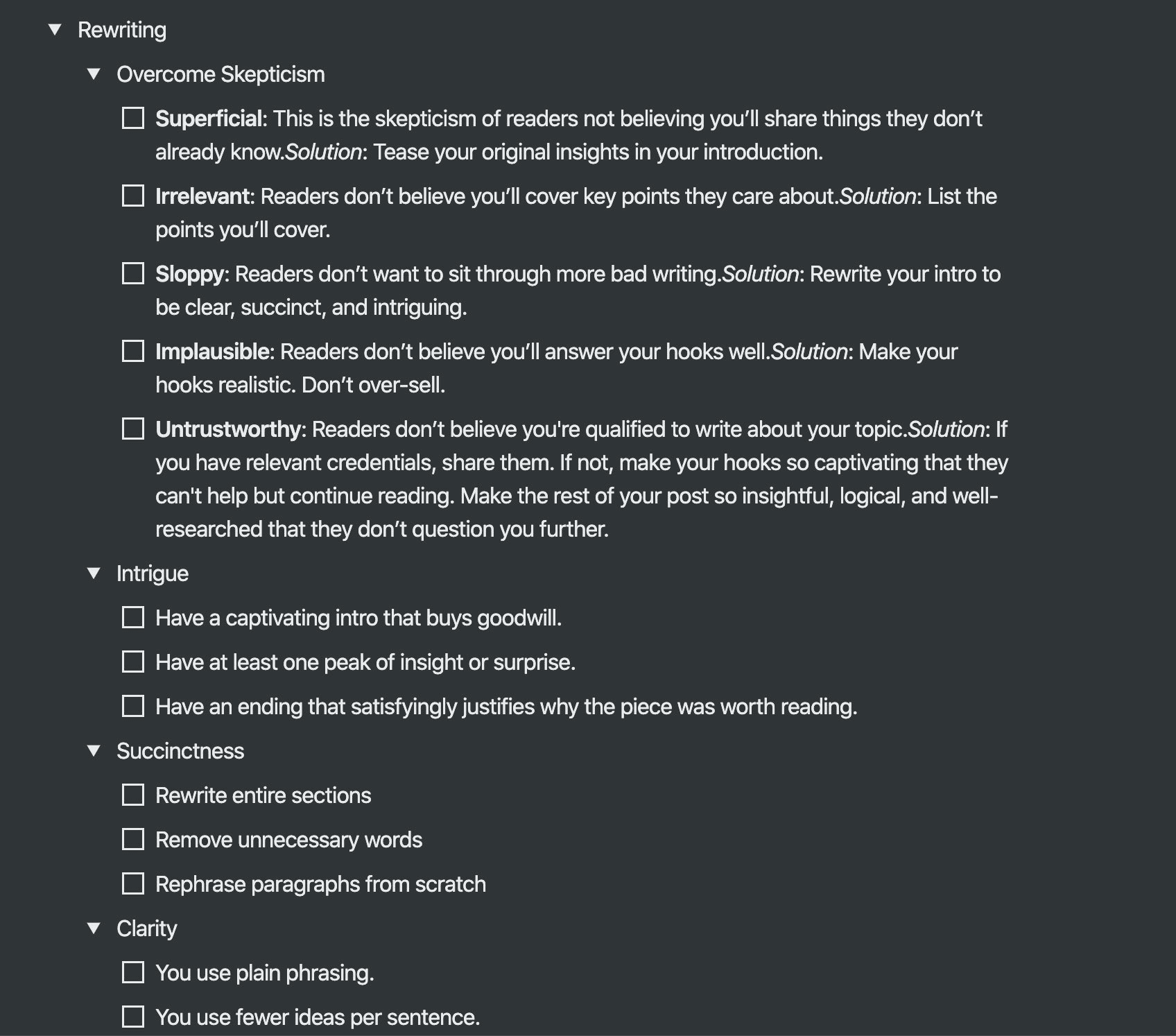Screen dimensions: 1176x1036
Task: Check the Implausible skepticism checkbox
Action: click(133, 352)
